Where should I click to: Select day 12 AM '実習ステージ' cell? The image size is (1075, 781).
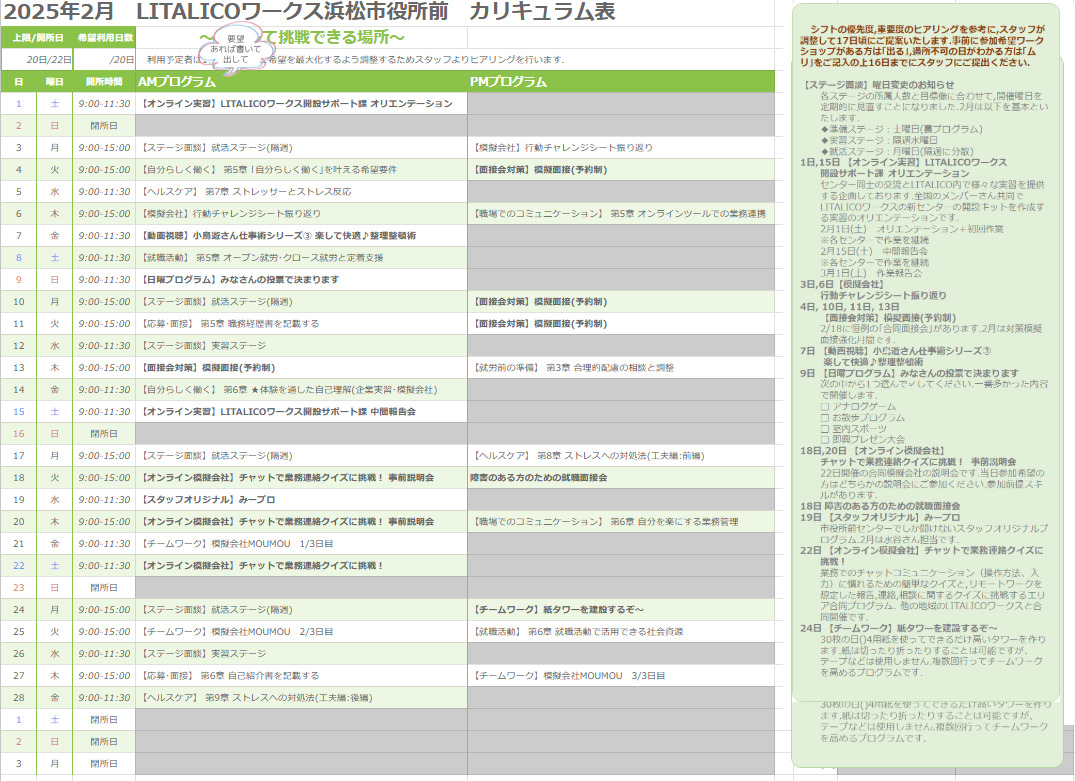[302, 346]
